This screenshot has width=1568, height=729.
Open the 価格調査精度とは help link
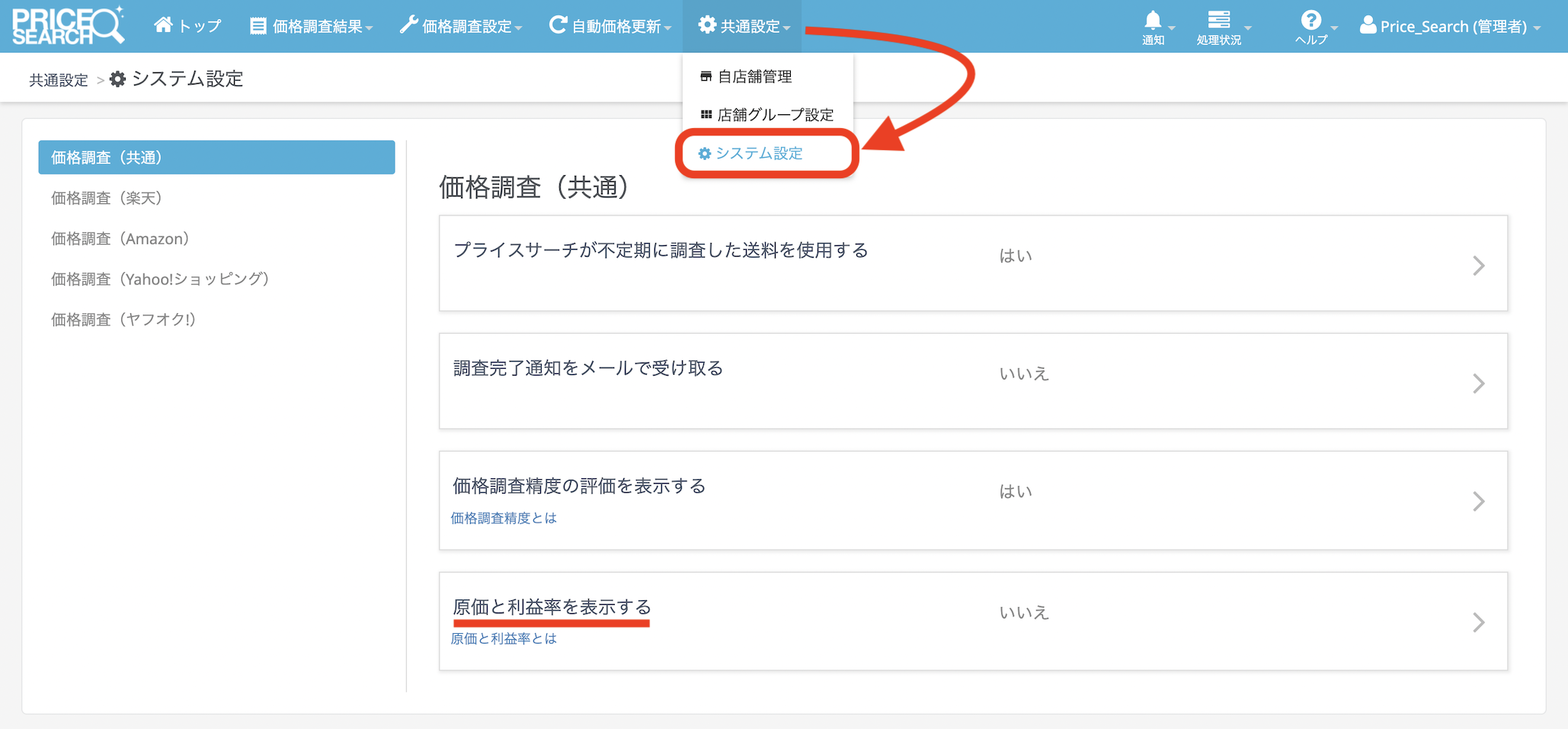click(504, 518)
